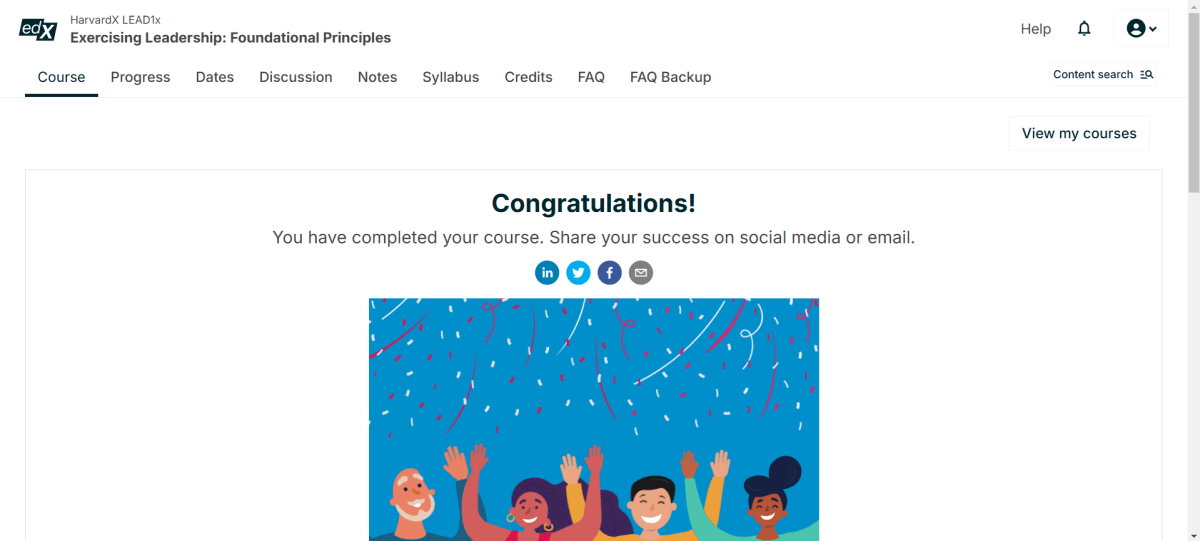Viewport: 1200px width, 541px height.
Task: Select the FAQ Backup tab
Action: pos(670,77)
